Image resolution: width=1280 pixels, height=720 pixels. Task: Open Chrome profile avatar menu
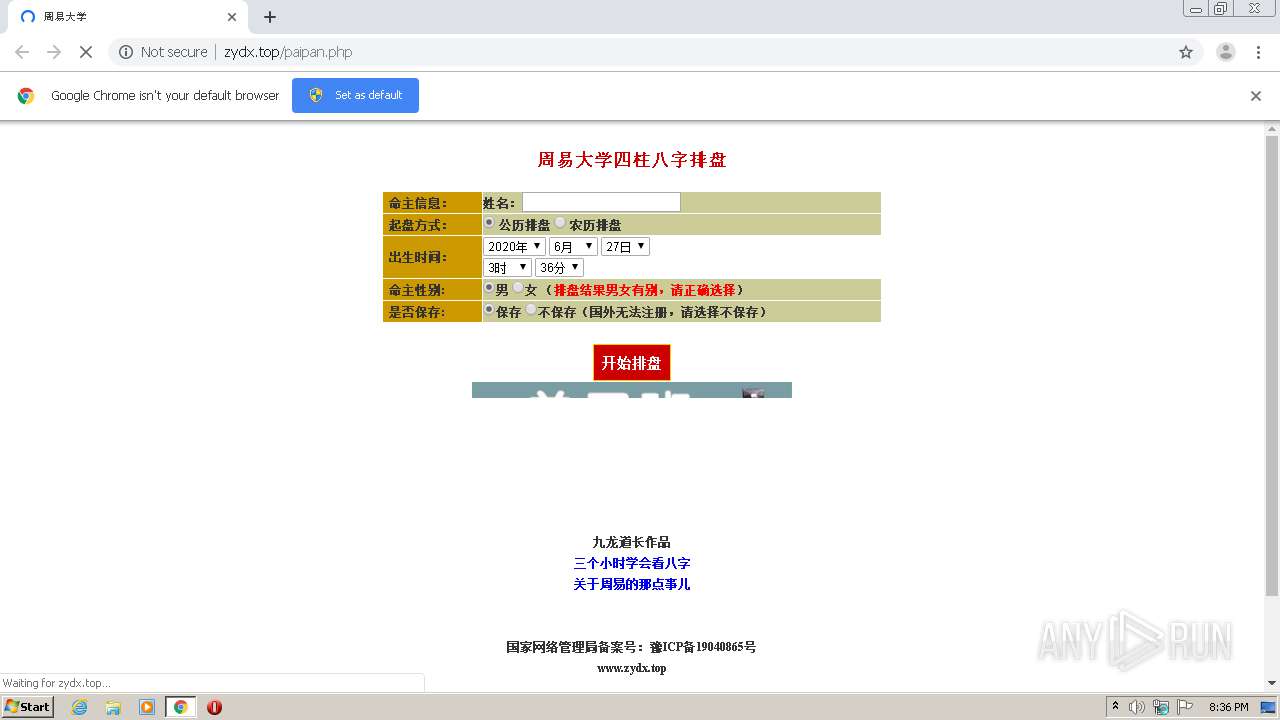[1225, 52]
